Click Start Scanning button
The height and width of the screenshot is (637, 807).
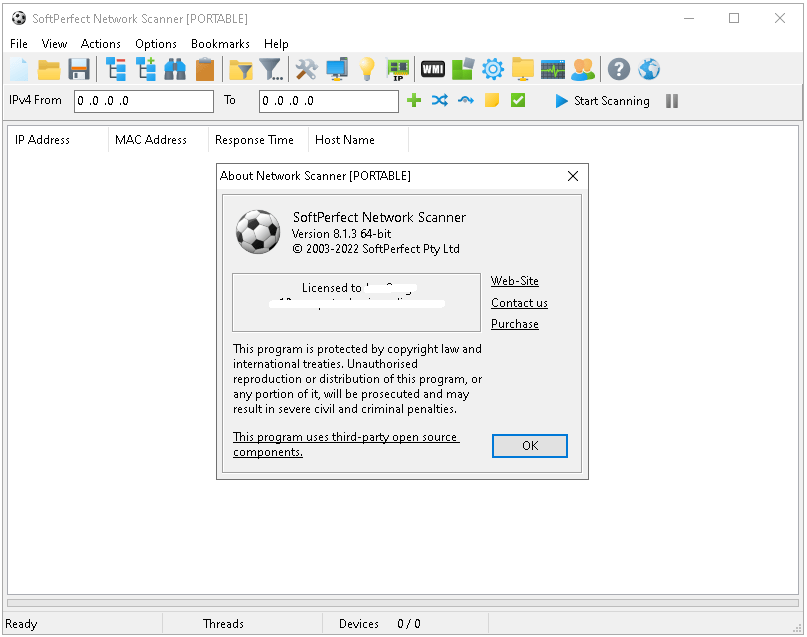(602, 101)
